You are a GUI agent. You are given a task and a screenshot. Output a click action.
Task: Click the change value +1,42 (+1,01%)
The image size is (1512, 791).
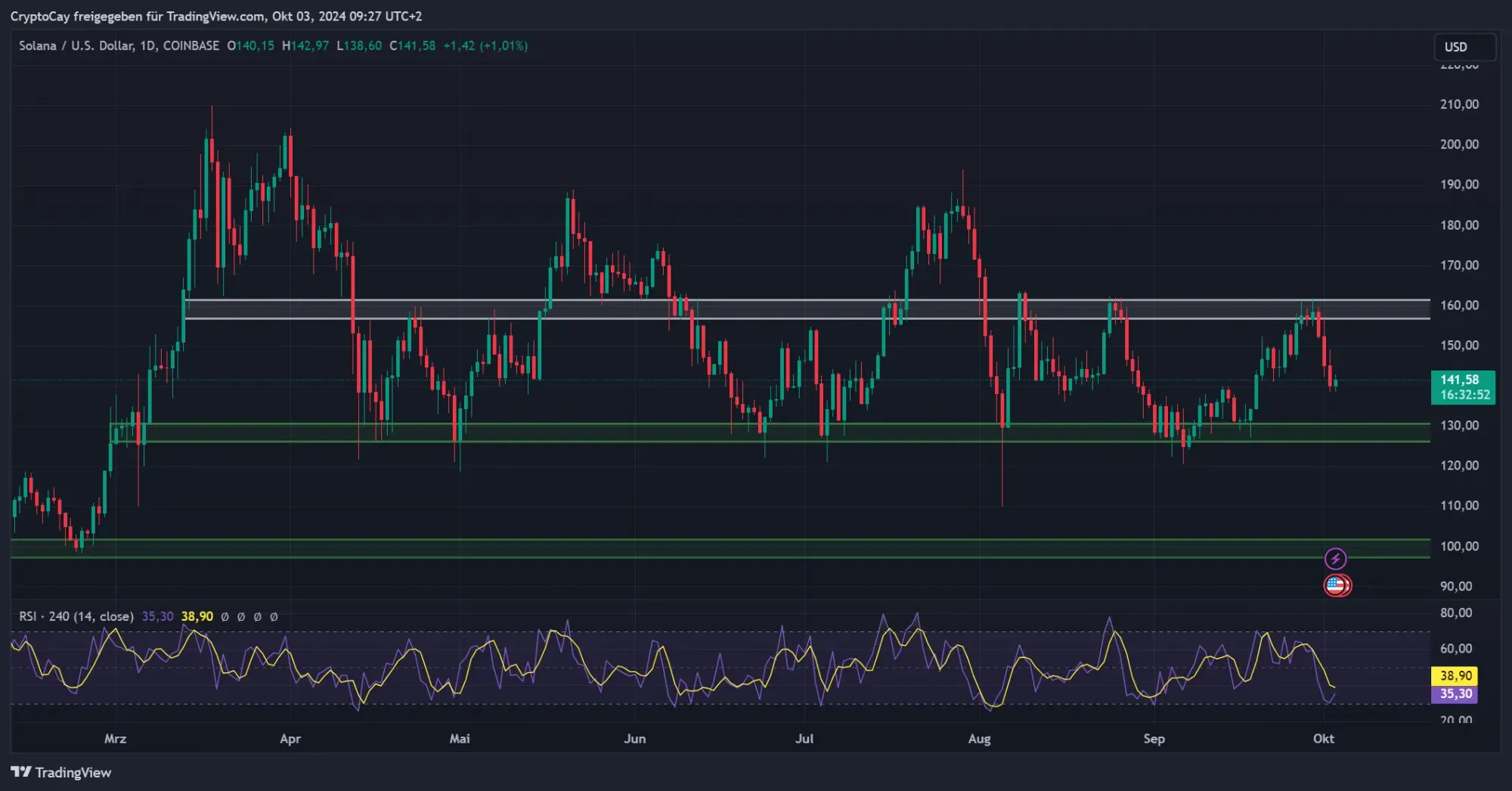[x=485, y=45]
